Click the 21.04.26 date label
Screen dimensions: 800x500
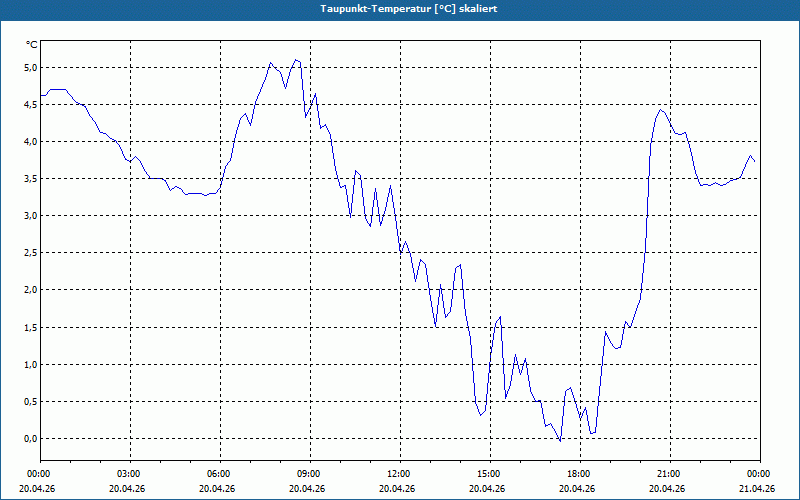(757, 489)
